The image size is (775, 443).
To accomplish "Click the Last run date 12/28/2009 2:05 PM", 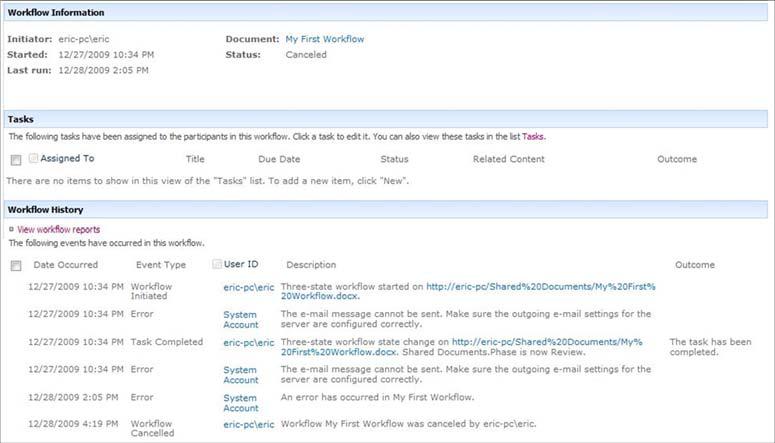I will [x=103, y=70].
